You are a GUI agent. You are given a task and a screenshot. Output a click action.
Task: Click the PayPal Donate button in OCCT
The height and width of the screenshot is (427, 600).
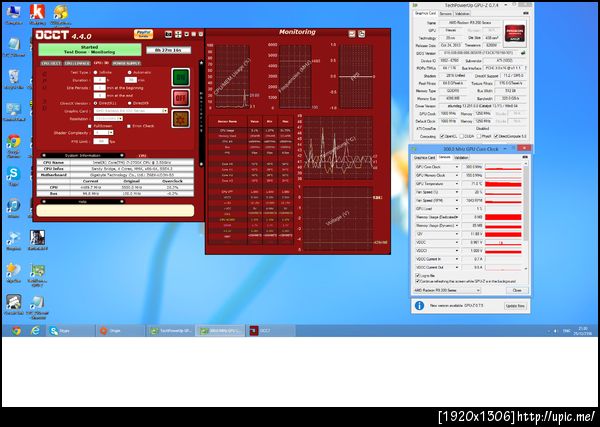(143, 34)
